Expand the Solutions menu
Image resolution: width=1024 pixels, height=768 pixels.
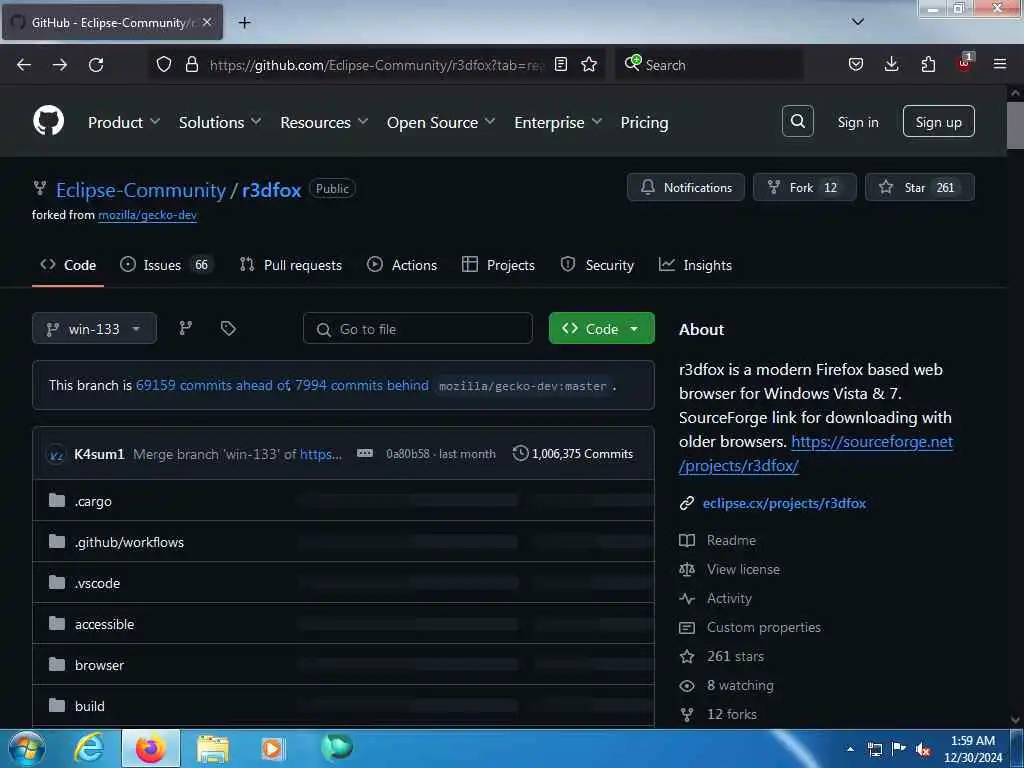click(x=220, y=122)
